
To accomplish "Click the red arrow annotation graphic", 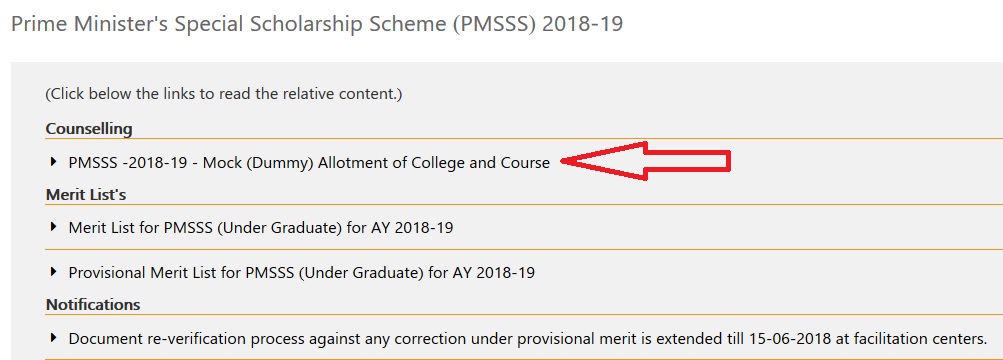I will point(645,161).
